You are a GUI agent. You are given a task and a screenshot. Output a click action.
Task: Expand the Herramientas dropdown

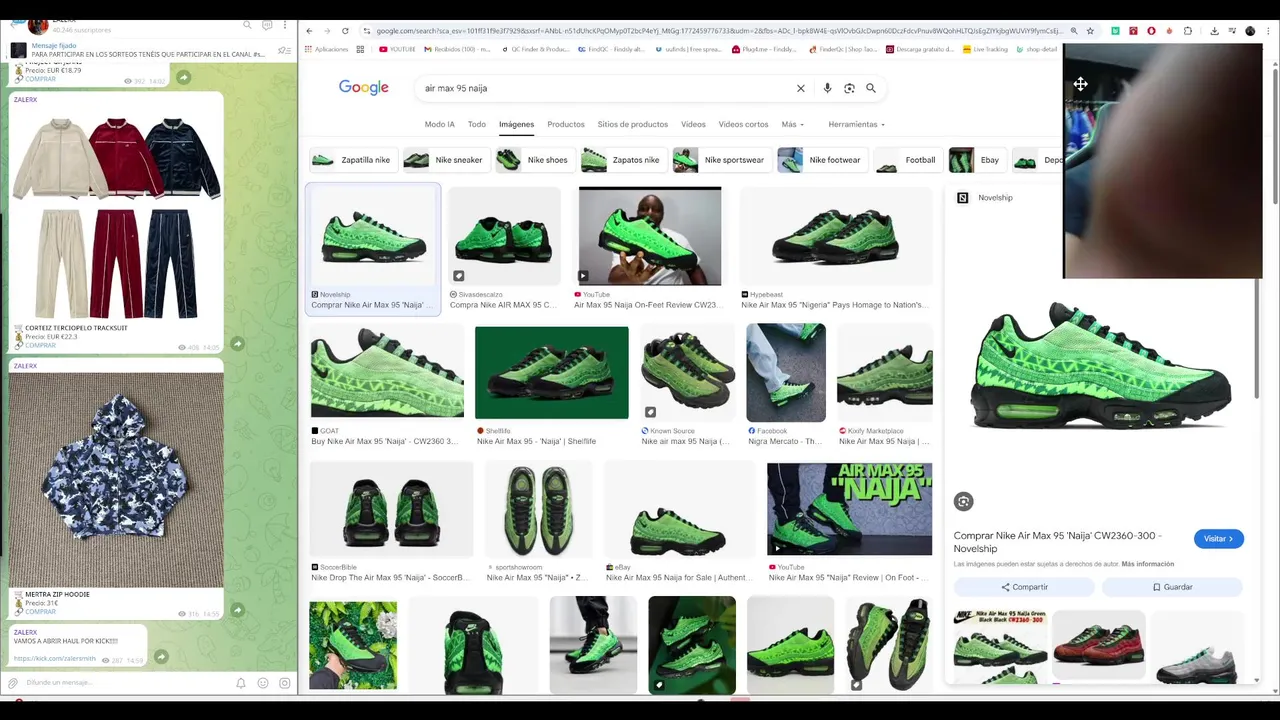click(x=856, y=124)
